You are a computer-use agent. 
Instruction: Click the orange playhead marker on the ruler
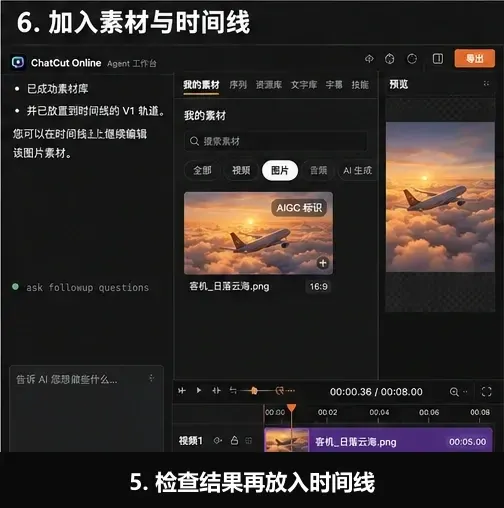pyautogui.click(x=292, y=408)
